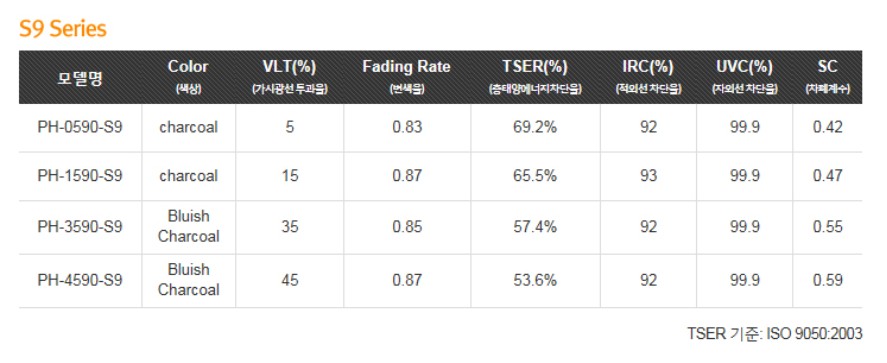Click the SC column header
Viewport: 887px width, 363px height.
point(828,76)
